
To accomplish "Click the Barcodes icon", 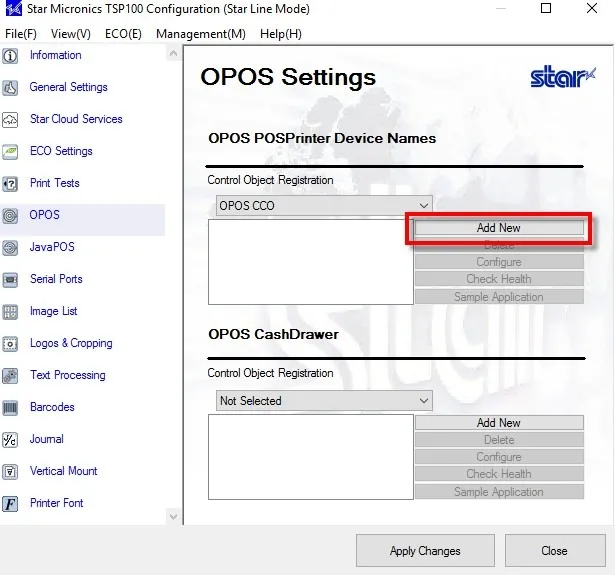I will point(10,408).
